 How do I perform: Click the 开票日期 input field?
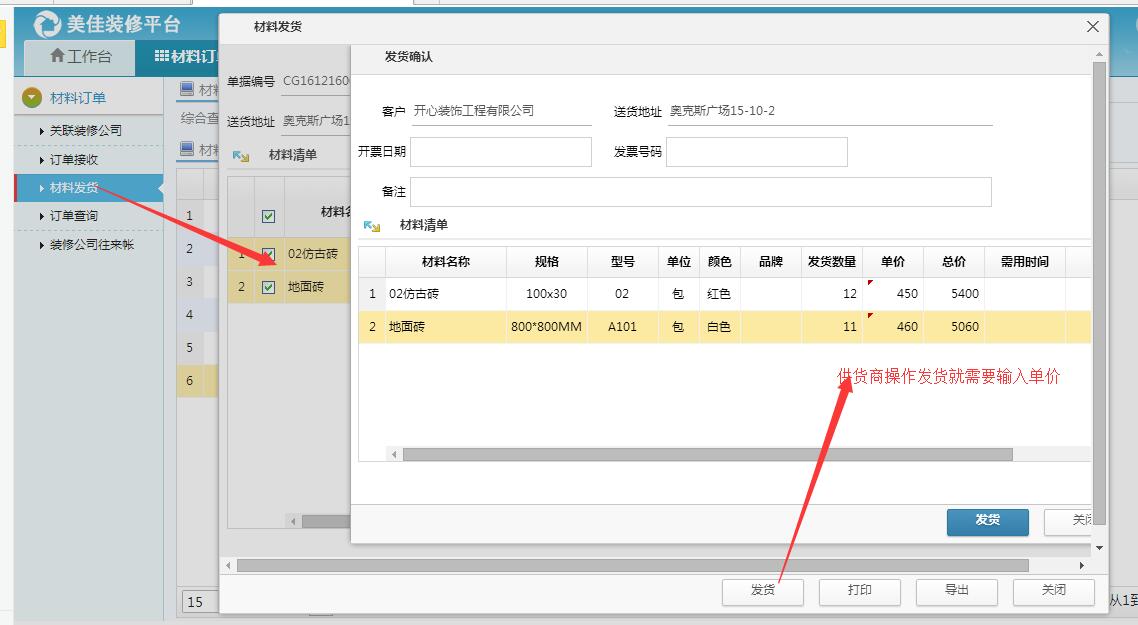pos(500,152)
